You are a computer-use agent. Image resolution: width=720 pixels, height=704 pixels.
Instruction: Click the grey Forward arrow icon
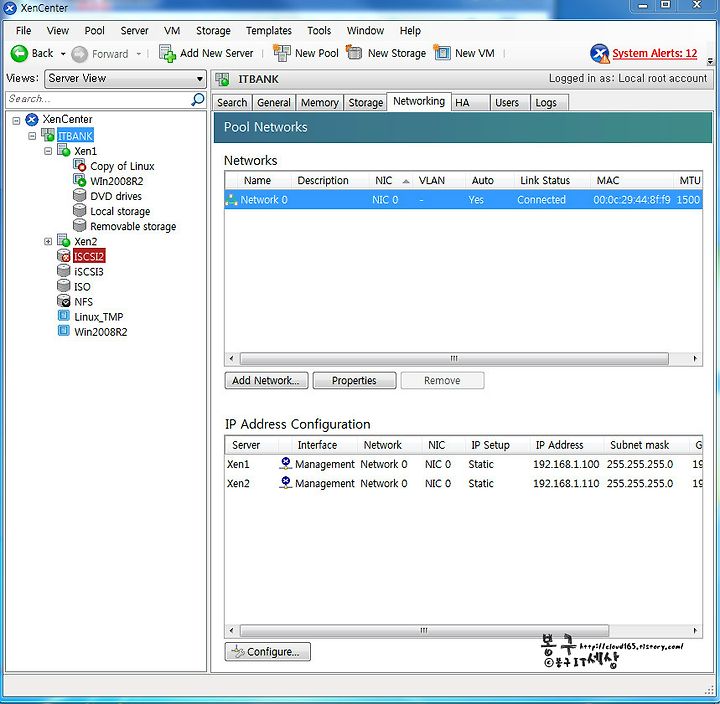pyautogui.click(x=79, y=54)
